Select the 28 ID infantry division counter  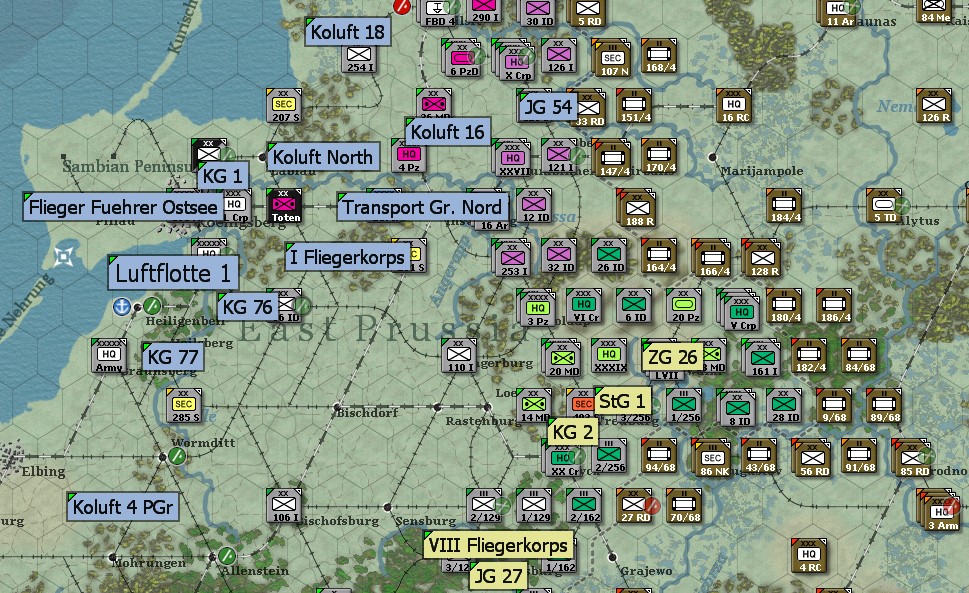(x=784, y=406)
